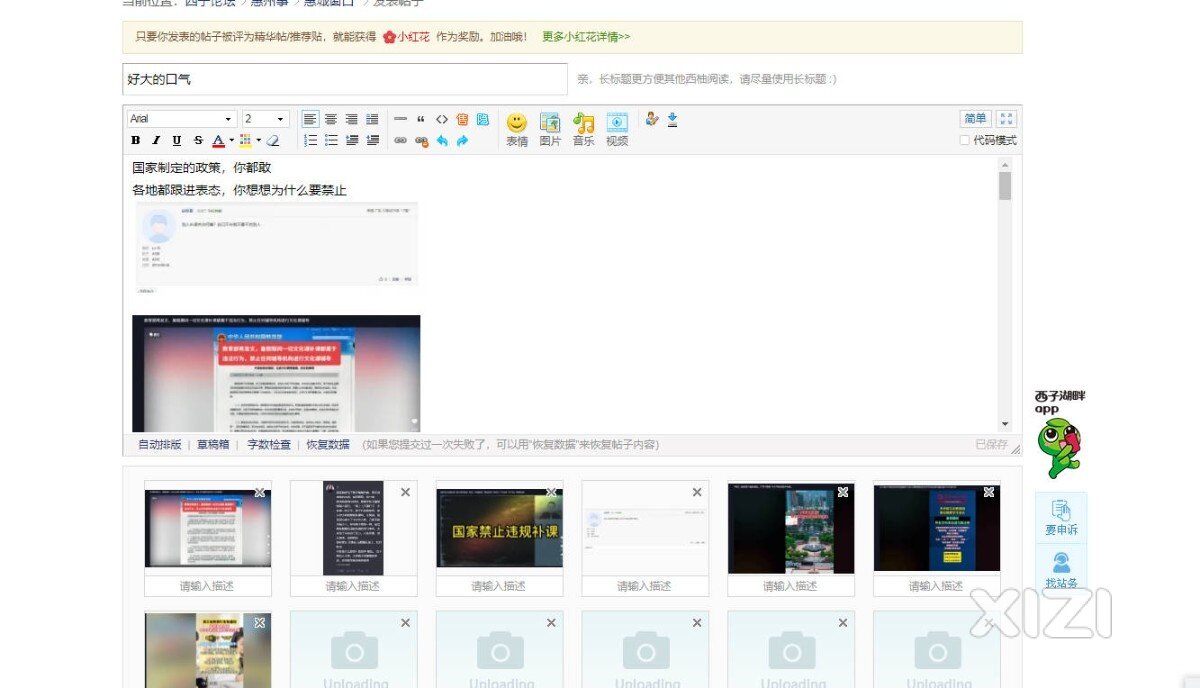Select the aerial building uploaded thumbnail
The image size is (1200, 688).
(791, 527)
